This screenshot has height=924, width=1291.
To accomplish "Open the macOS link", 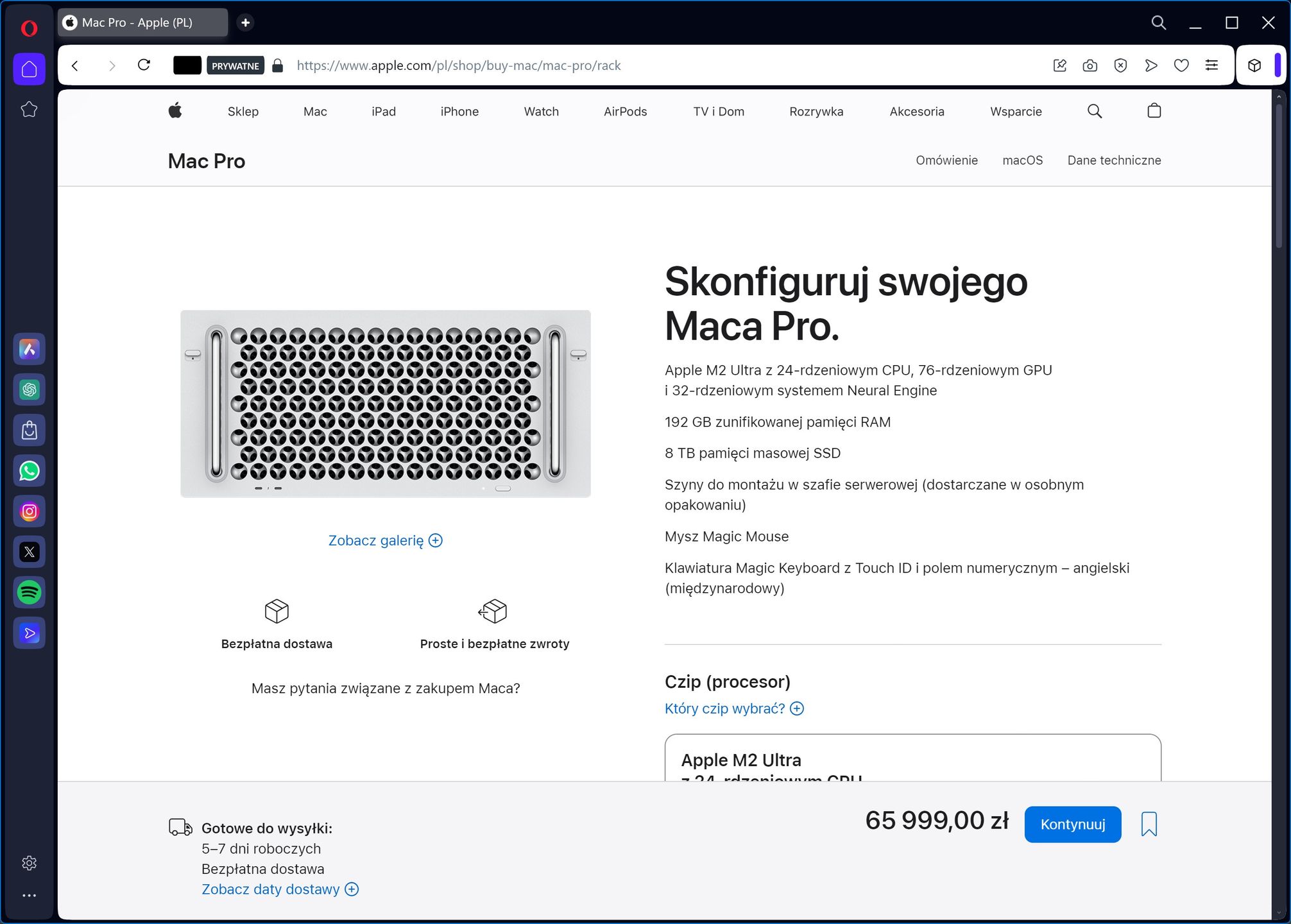I will click(x=1022, y=160).
